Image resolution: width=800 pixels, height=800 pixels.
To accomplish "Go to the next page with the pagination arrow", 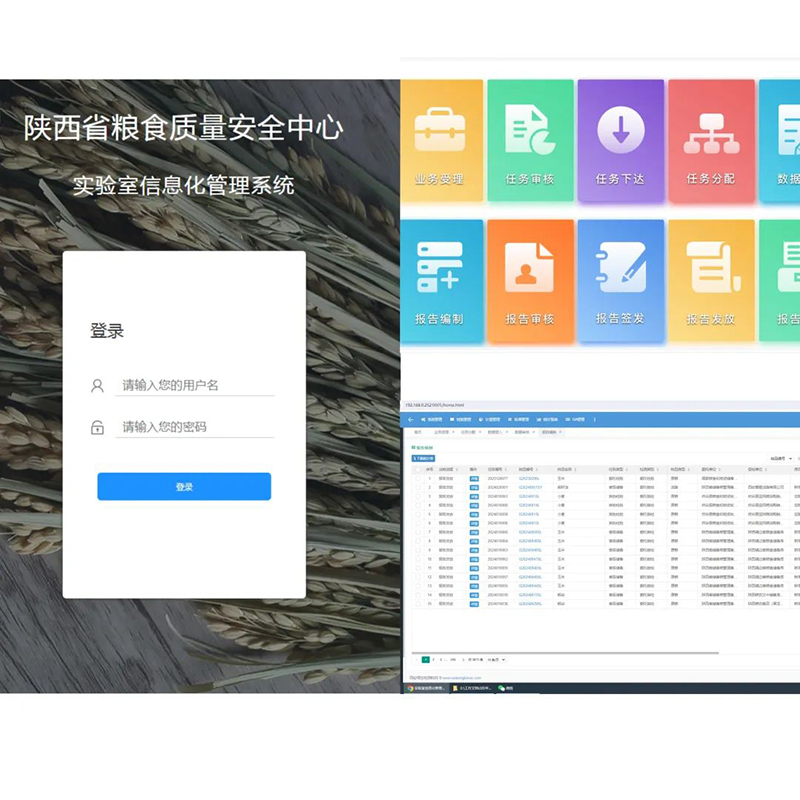I will point(463,660).
